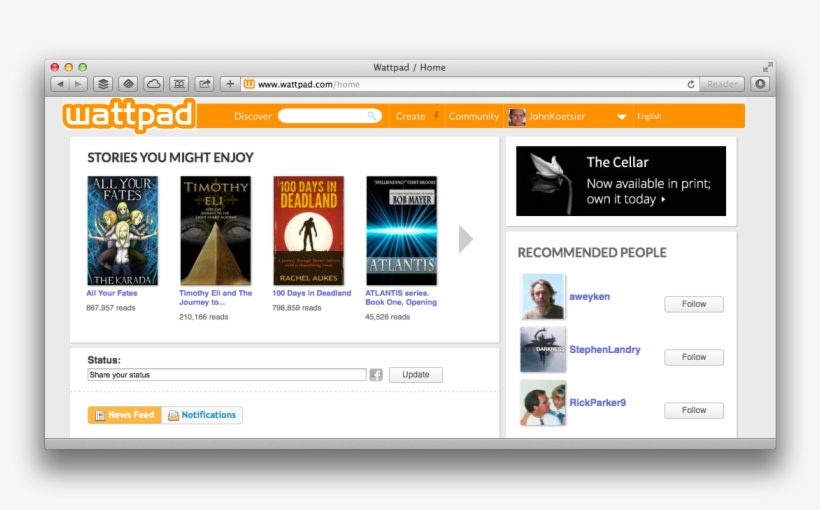Click the Wattpad logo
The width and height of the screenshot is (820, 510).
[129, 115]
